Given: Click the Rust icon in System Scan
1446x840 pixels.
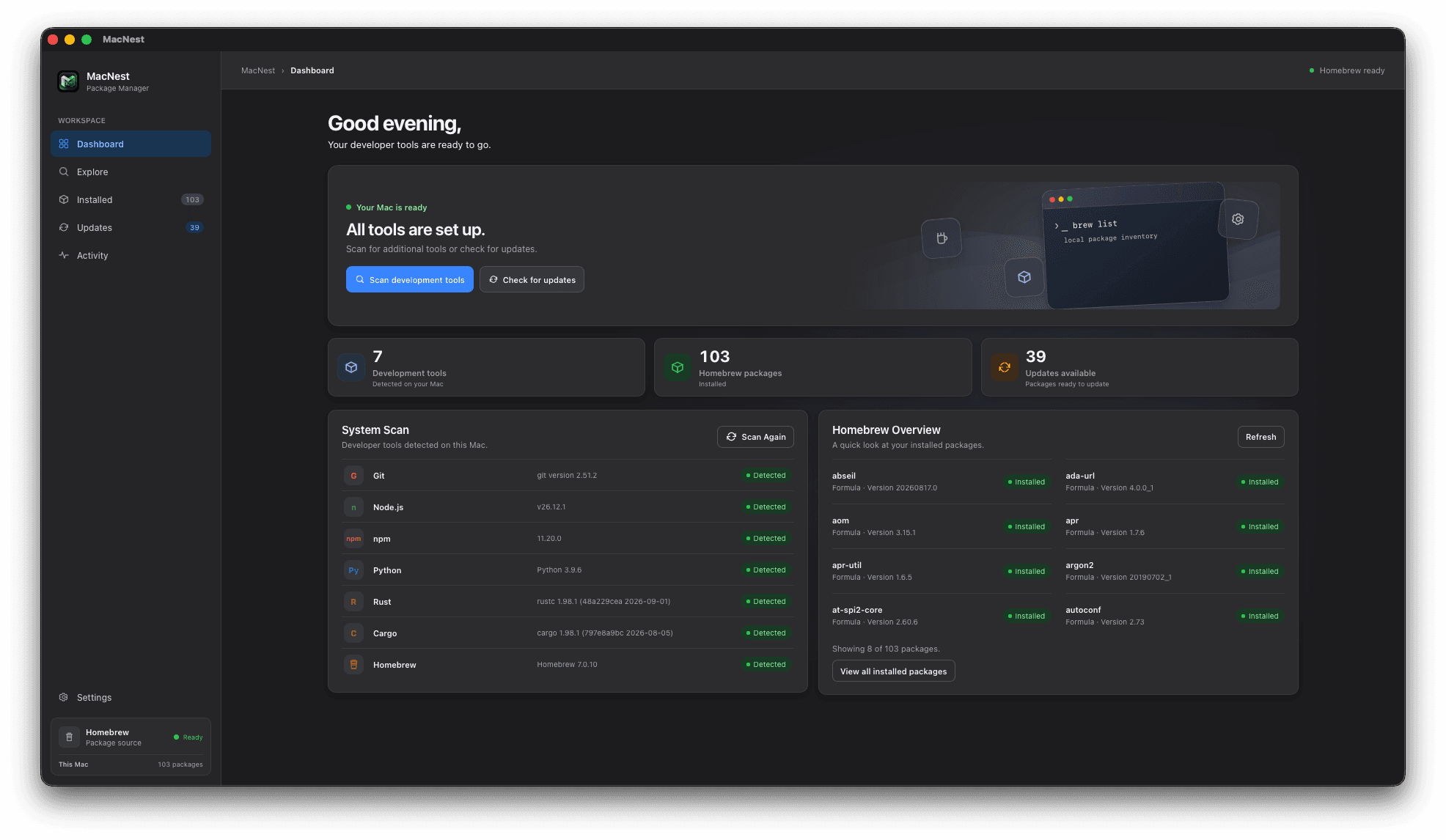Looking at the screenshot, I should point(353,602).
